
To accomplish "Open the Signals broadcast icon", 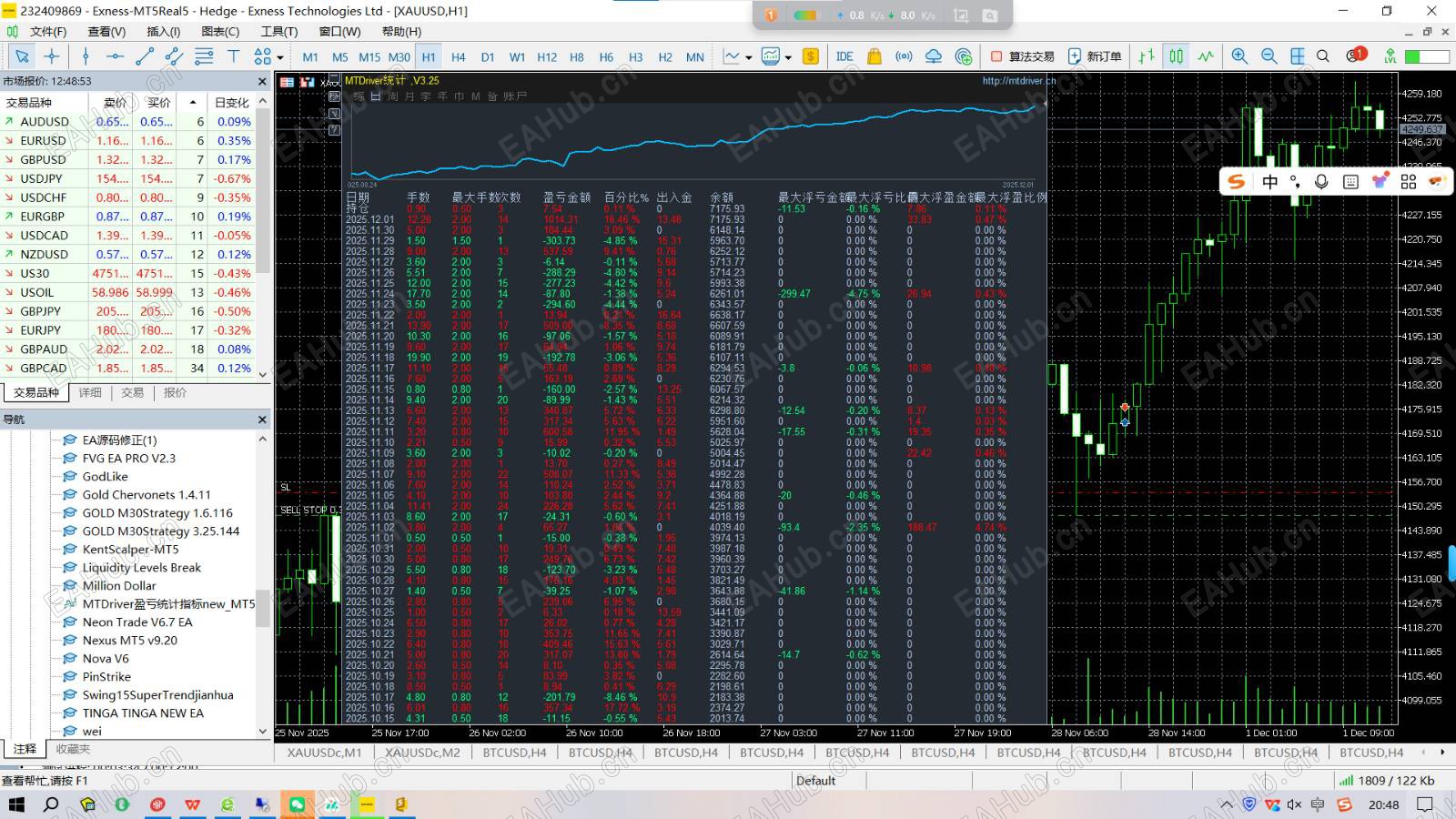I will 904,56.
